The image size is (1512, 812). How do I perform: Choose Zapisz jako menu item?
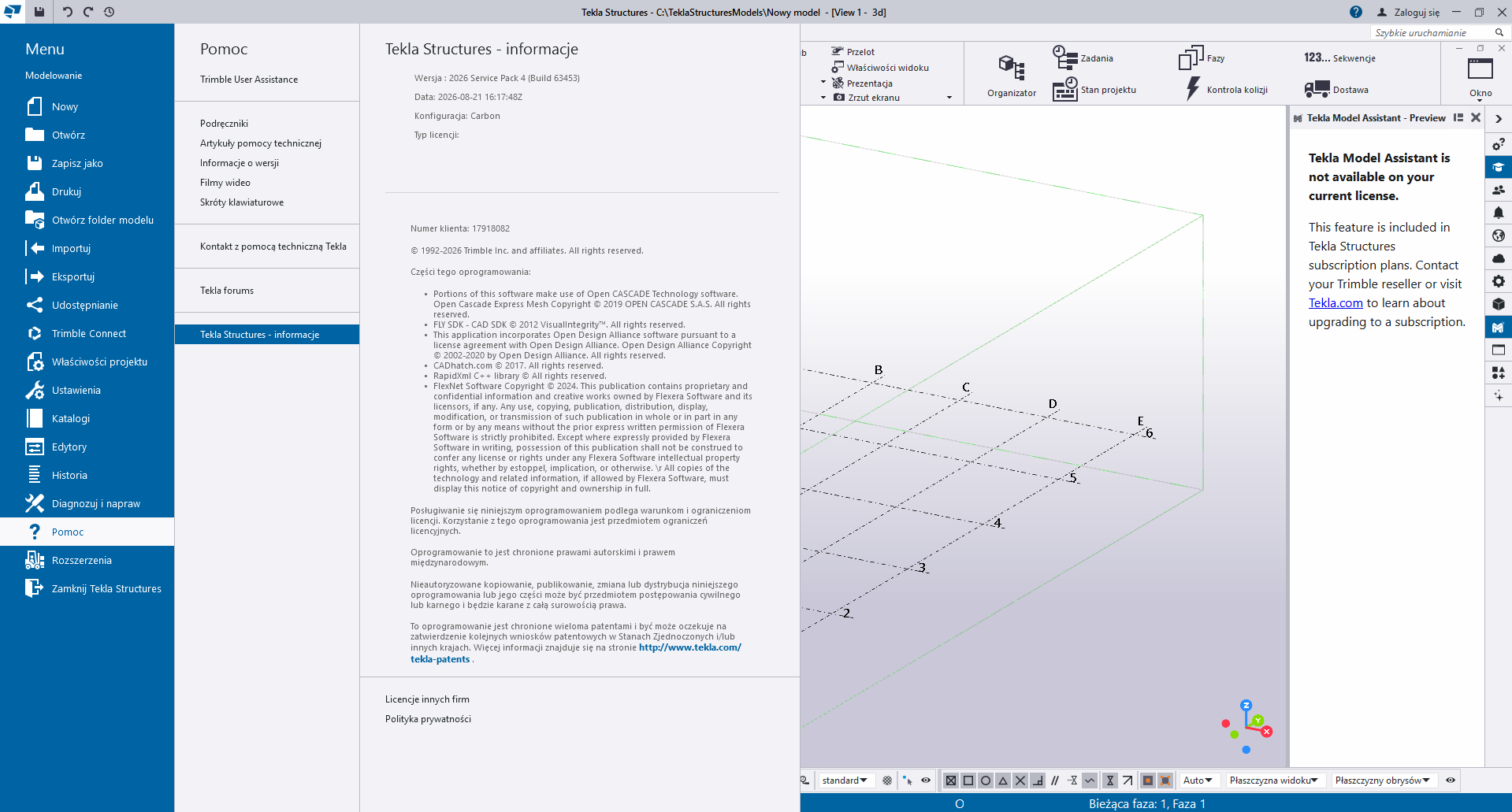coord(87,163)
